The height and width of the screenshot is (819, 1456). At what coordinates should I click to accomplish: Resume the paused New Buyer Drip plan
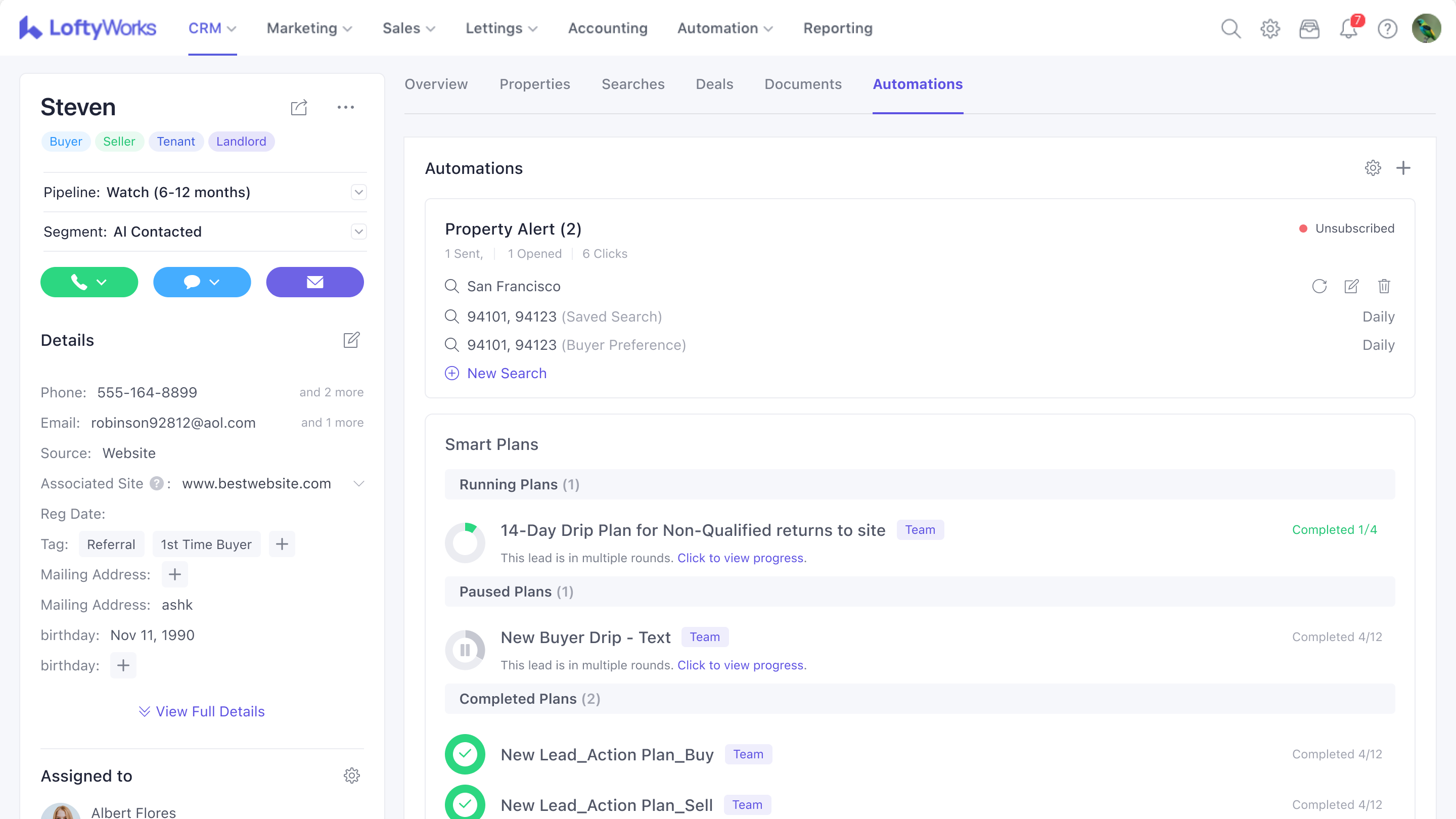pyautogui.click(x=465, y=650)
